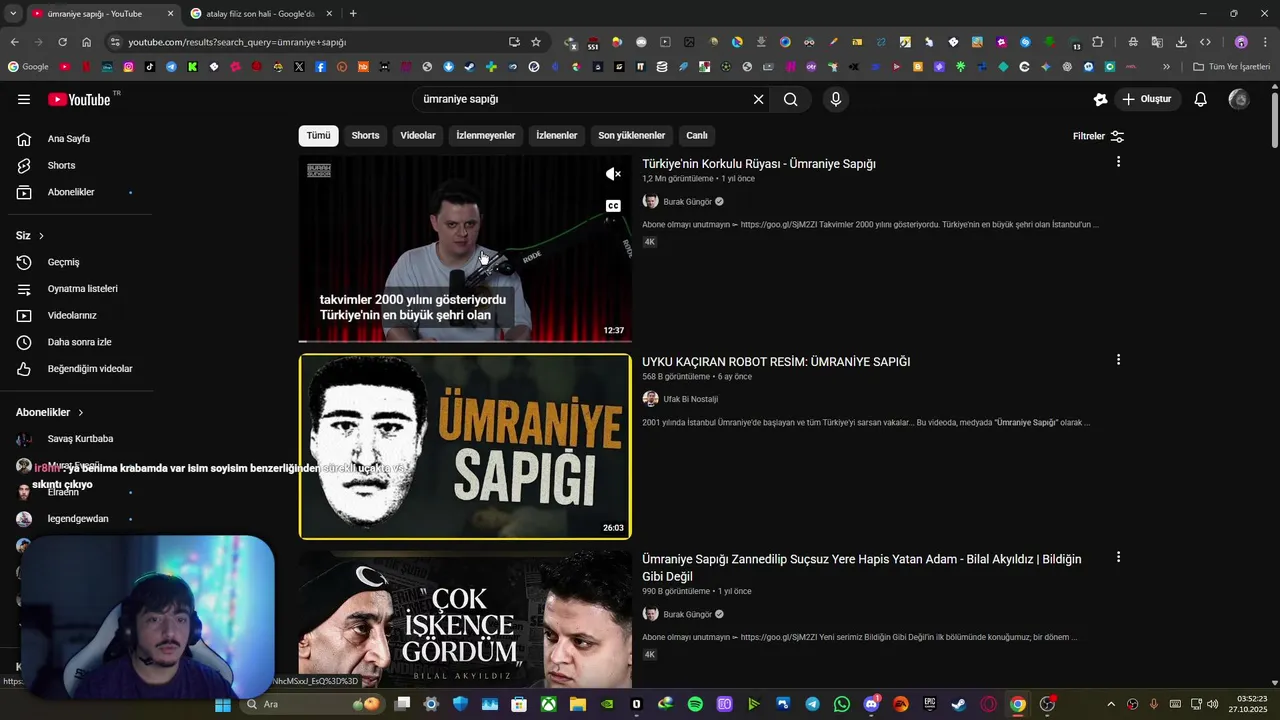This screenshot has height=720, width=1280.
Task: Open the tab search dropdown arrow
Action: (x=12, y=14)
